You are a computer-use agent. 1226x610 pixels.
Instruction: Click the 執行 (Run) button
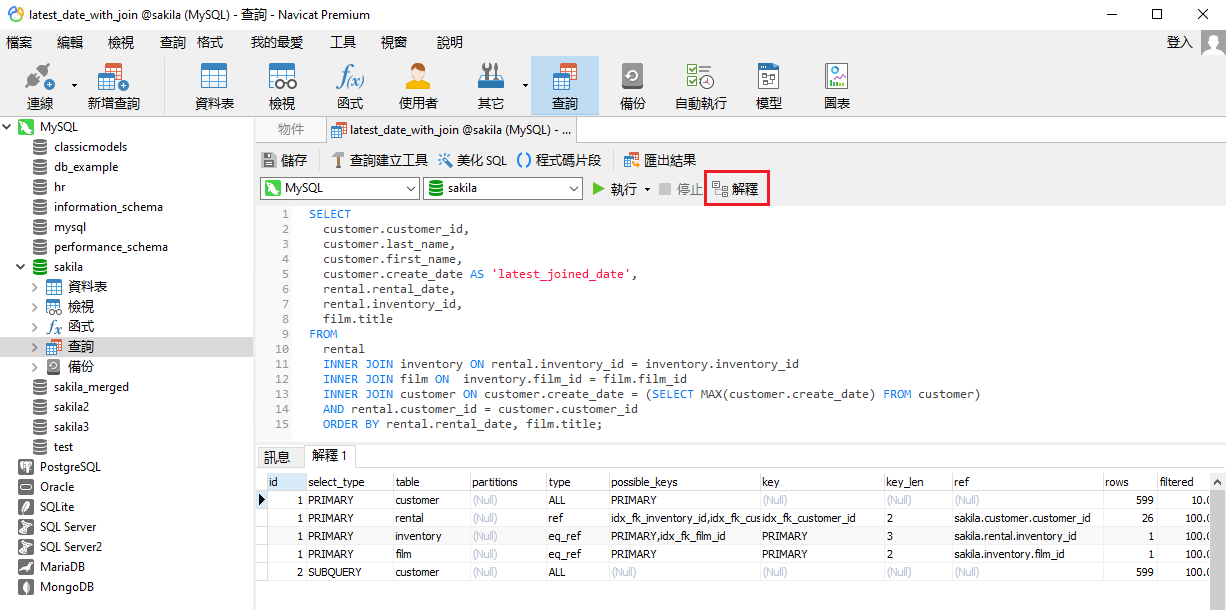615,189
